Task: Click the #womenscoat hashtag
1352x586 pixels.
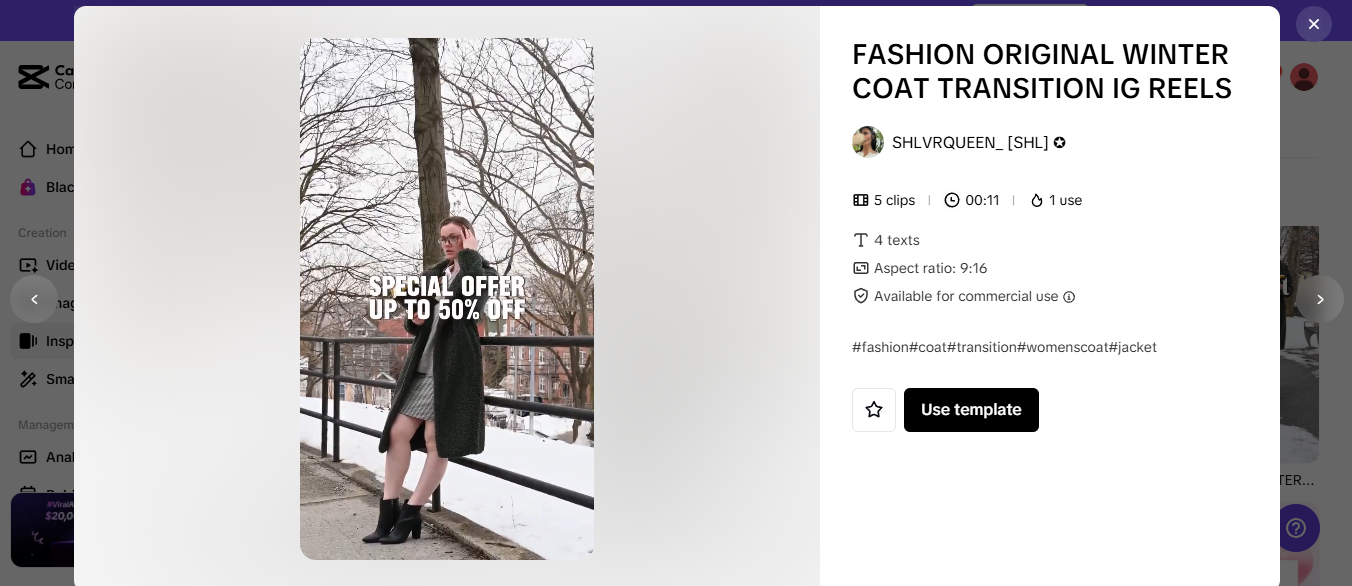Action: (x=1062, y=347)
